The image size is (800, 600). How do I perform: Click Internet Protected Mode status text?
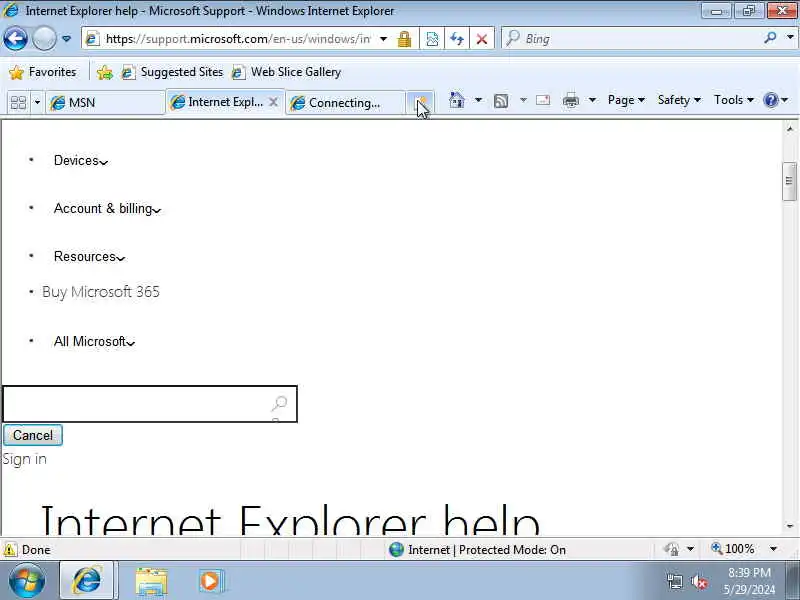point(486,549)
